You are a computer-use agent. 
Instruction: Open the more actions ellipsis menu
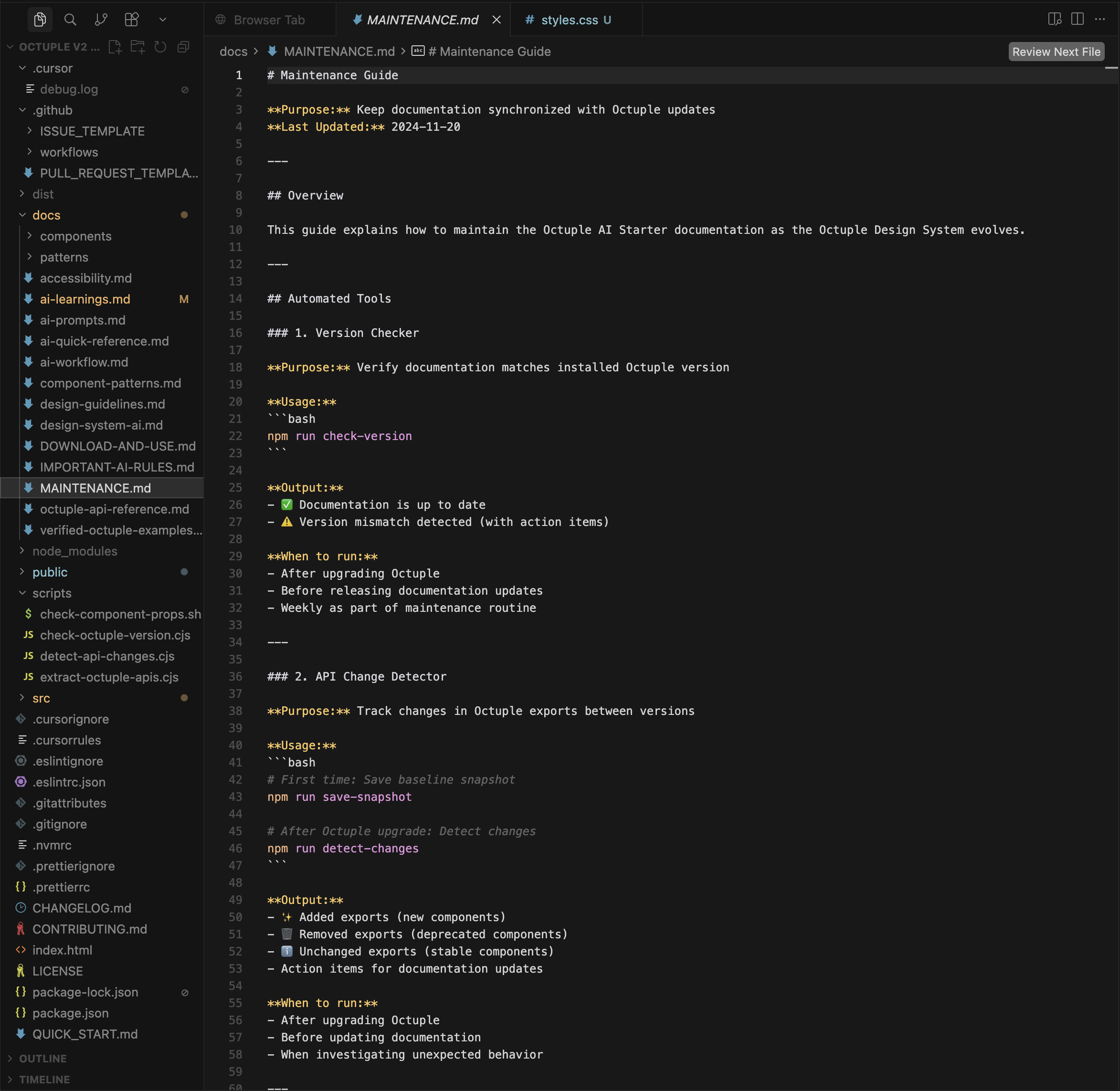[x=1099, y=19]
